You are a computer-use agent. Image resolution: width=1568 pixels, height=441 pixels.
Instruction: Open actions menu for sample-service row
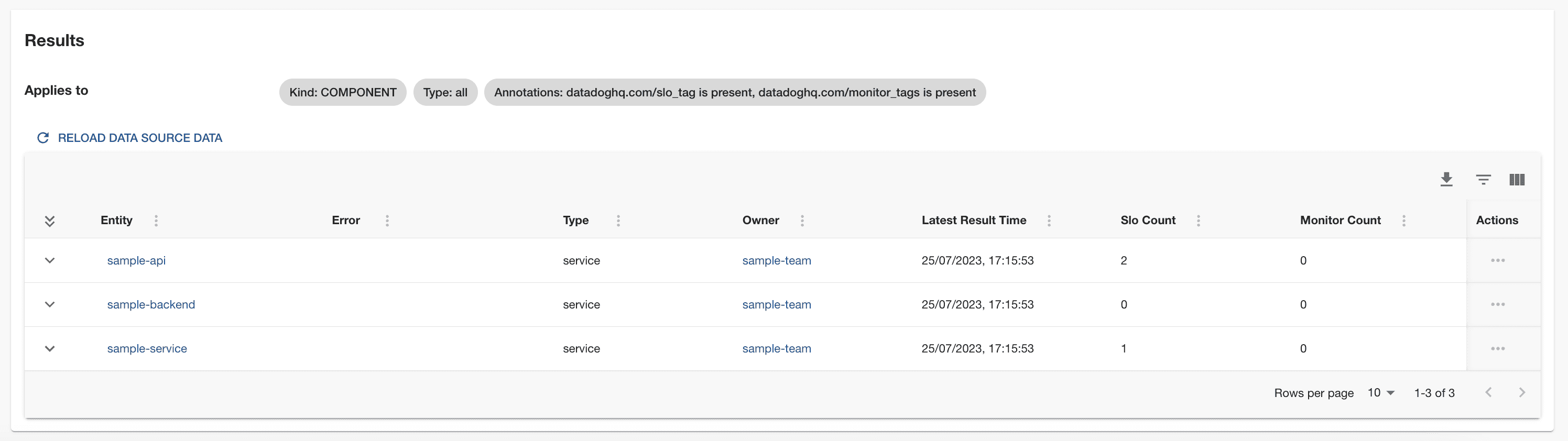point(1497,348)
